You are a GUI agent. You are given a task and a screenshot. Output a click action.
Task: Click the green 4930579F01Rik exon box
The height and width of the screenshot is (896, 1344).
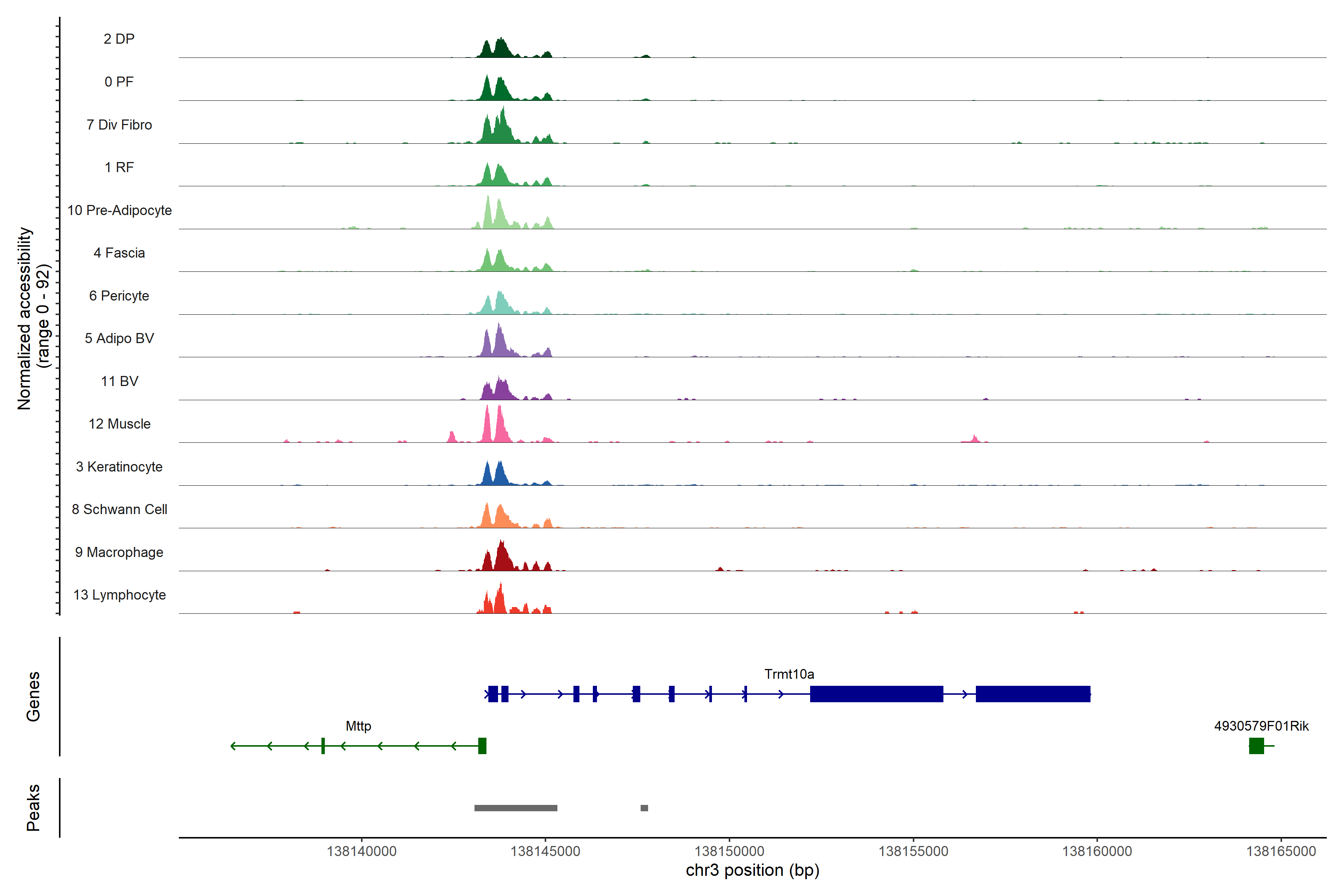(1256, 746)
